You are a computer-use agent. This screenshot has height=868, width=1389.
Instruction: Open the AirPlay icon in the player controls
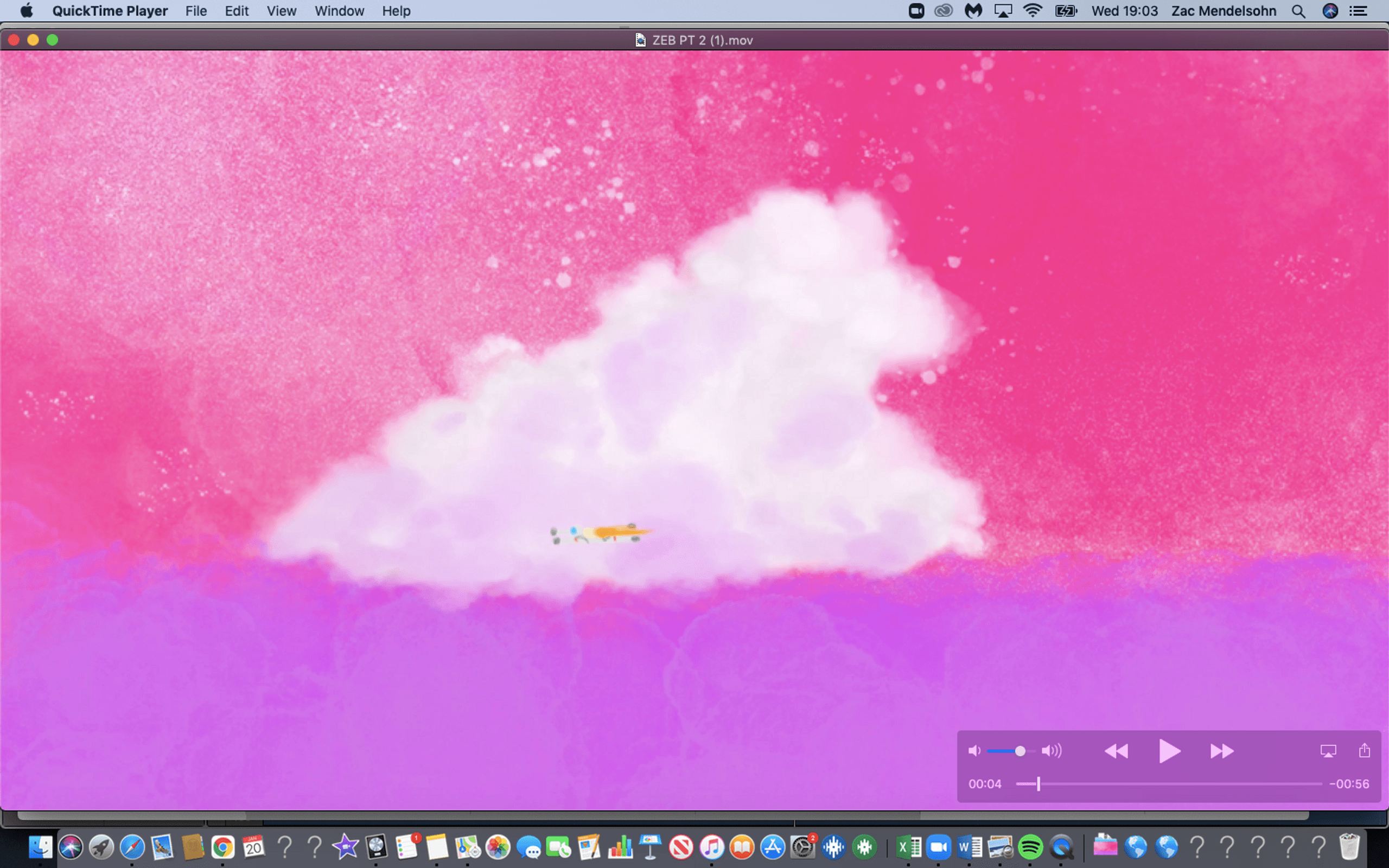tap(1328, 751)
